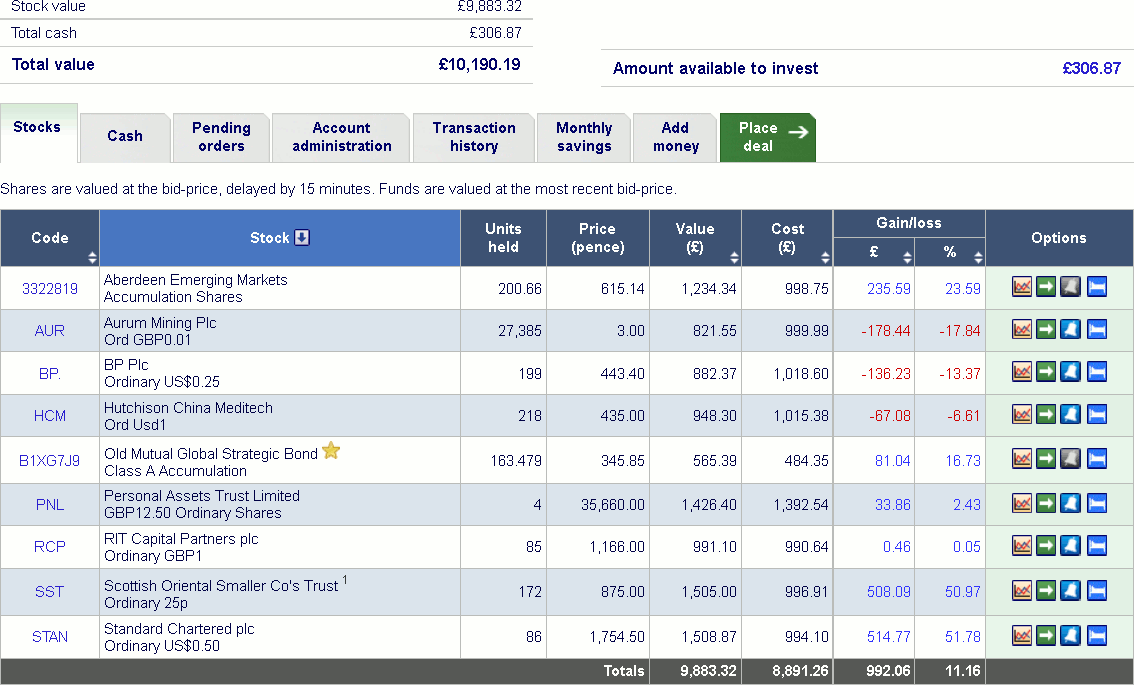The image size is (1134, 685).
Task: Click gold star beside Old Mutual Global Strategic Bond
Action: pos(331,451)
